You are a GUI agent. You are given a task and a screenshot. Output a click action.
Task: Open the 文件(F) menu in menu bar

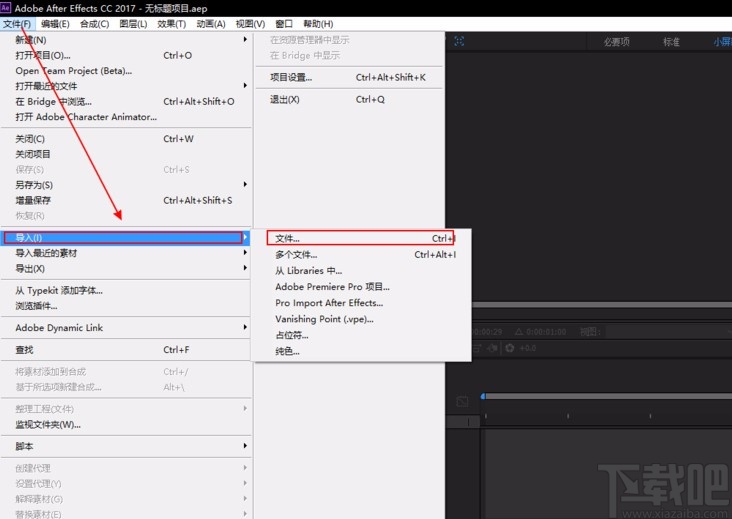[x=17, y=24]
